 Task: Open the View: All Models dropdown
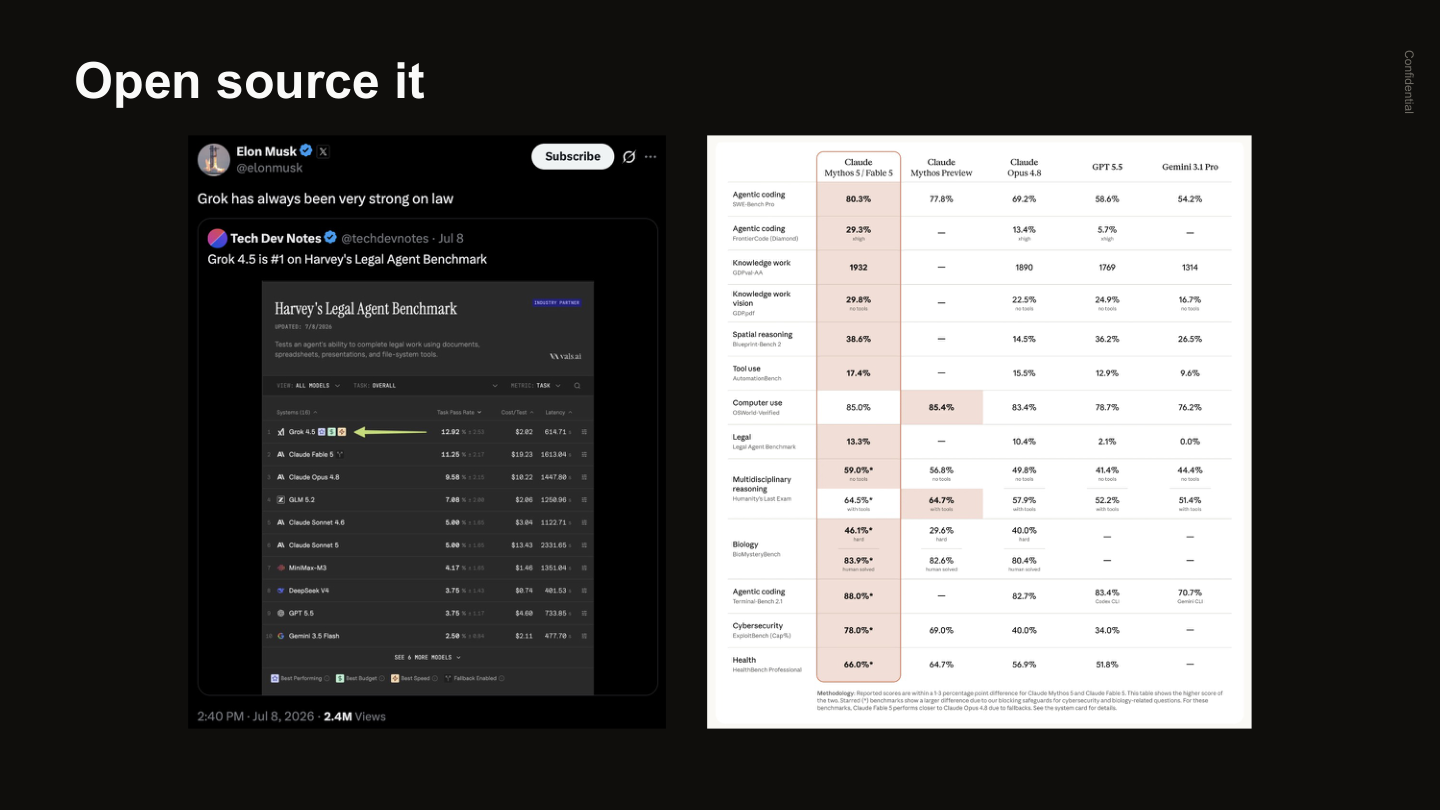tap(307, 386)
